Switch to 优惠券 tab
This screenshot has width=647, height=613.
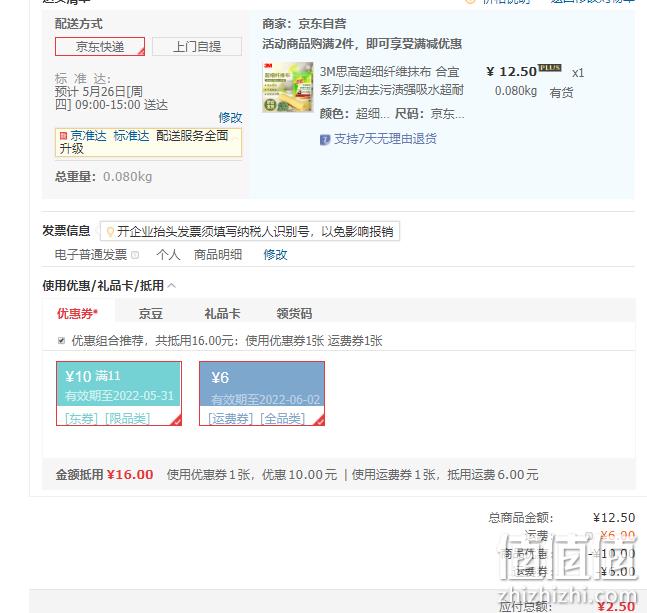tap(78, 314)
